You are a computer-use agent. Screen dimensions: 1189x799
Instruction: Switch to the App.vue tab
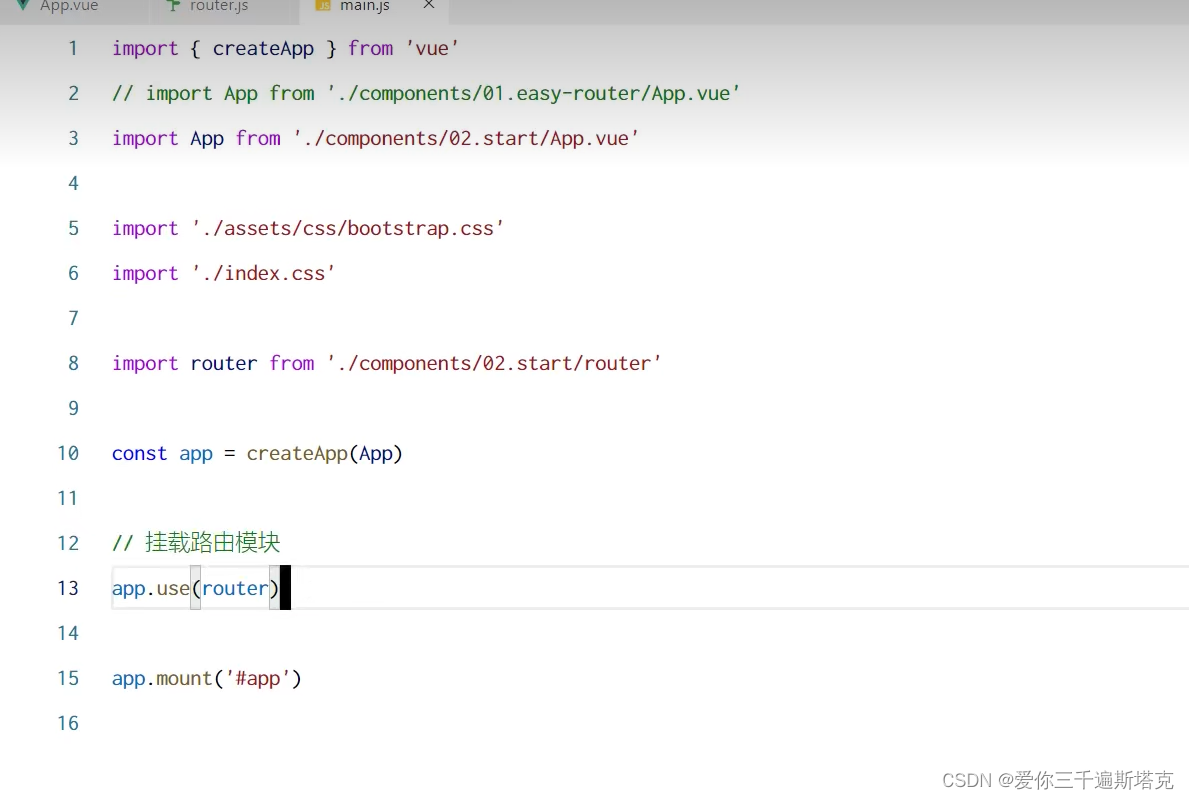[70, 5]
